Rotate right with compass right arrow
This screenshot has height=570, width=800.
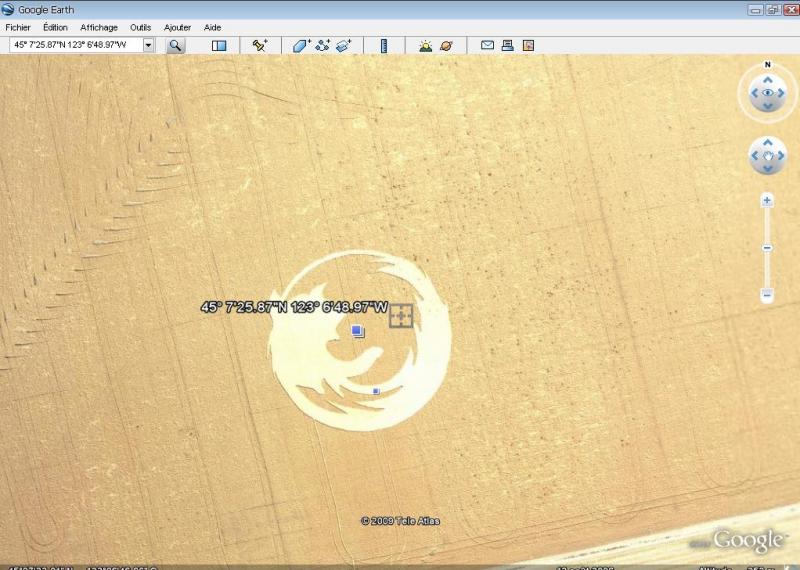pos(781,93)
